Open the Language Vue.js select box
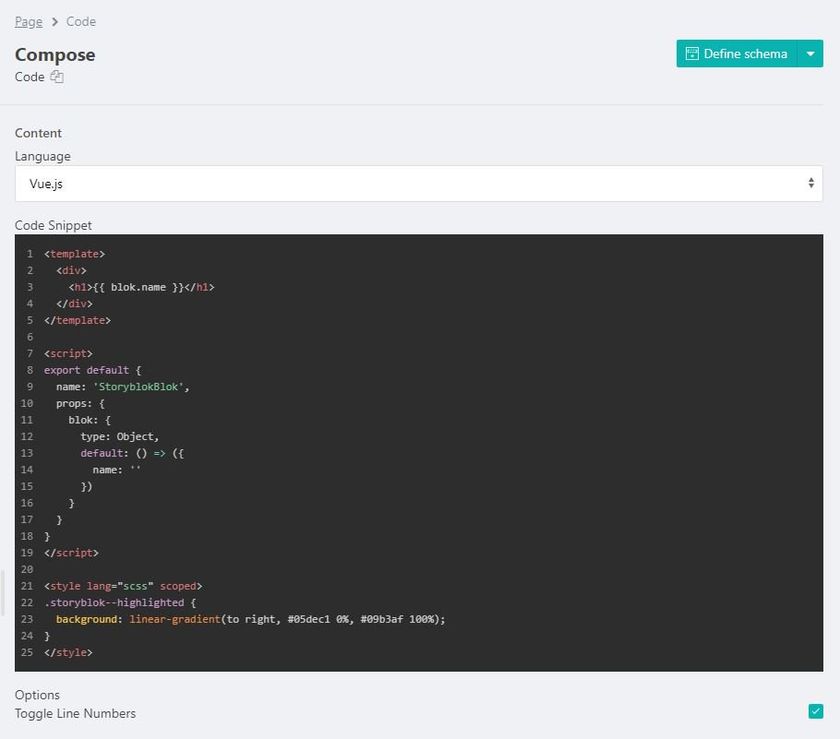840x739 pixels. tap(419, 184)
